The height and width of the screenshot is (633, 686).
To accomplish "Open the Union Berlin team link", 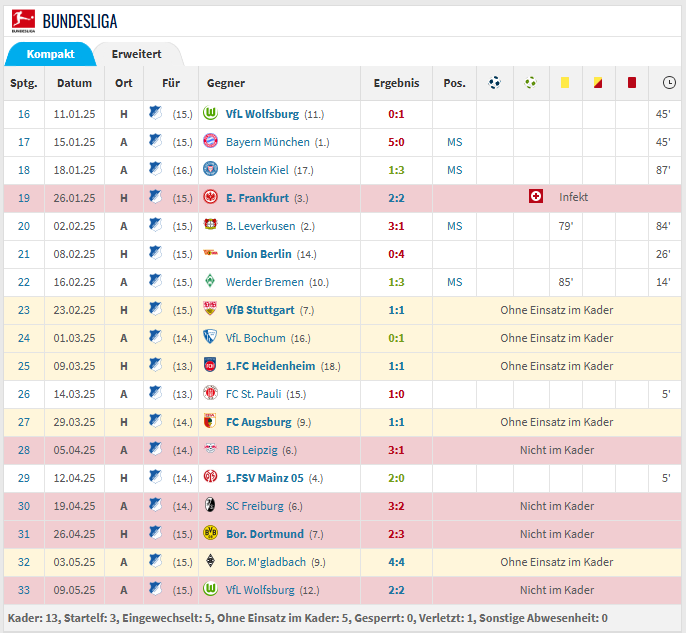I will point(259,254).
